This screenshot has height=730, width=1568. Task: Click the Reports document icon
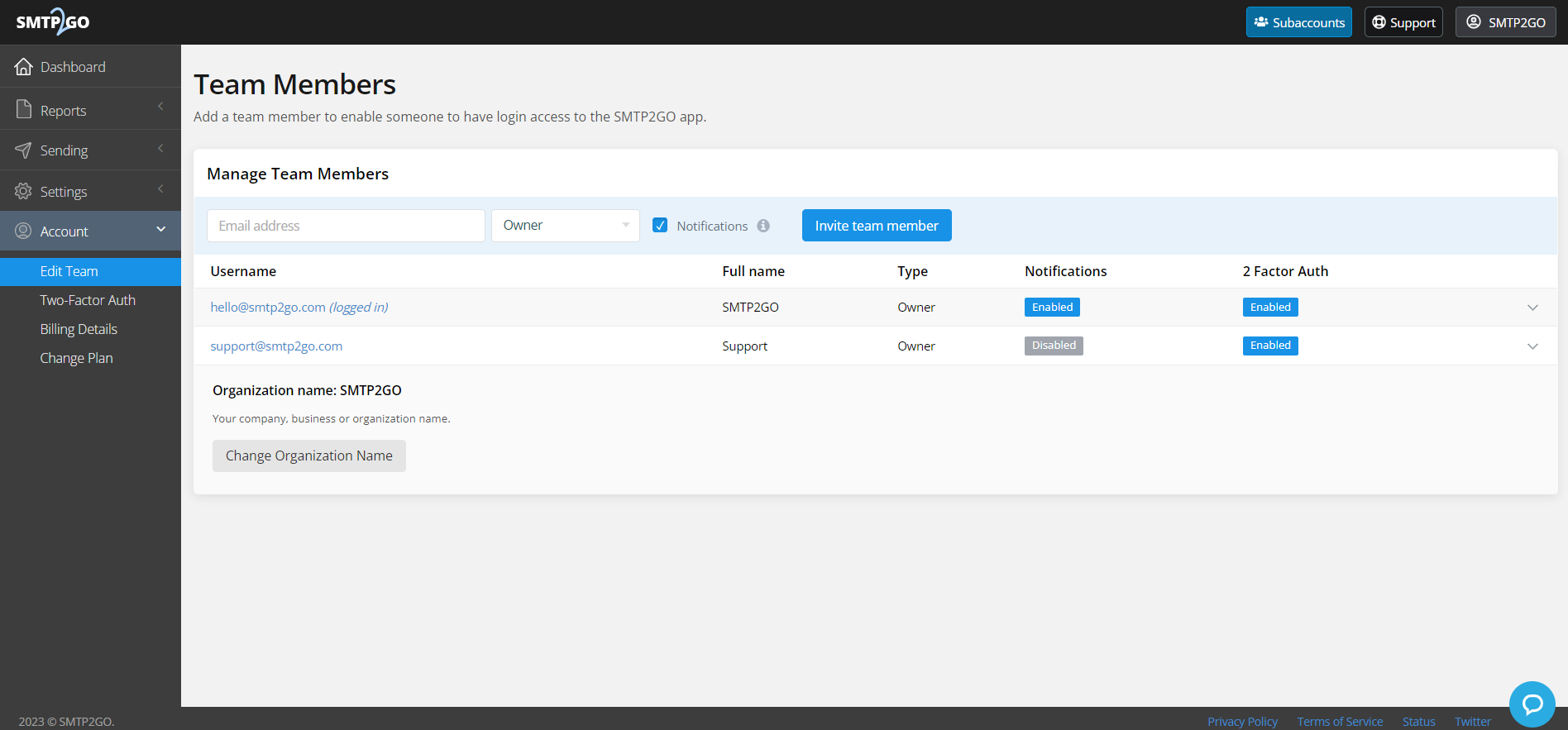click(24, 109)
